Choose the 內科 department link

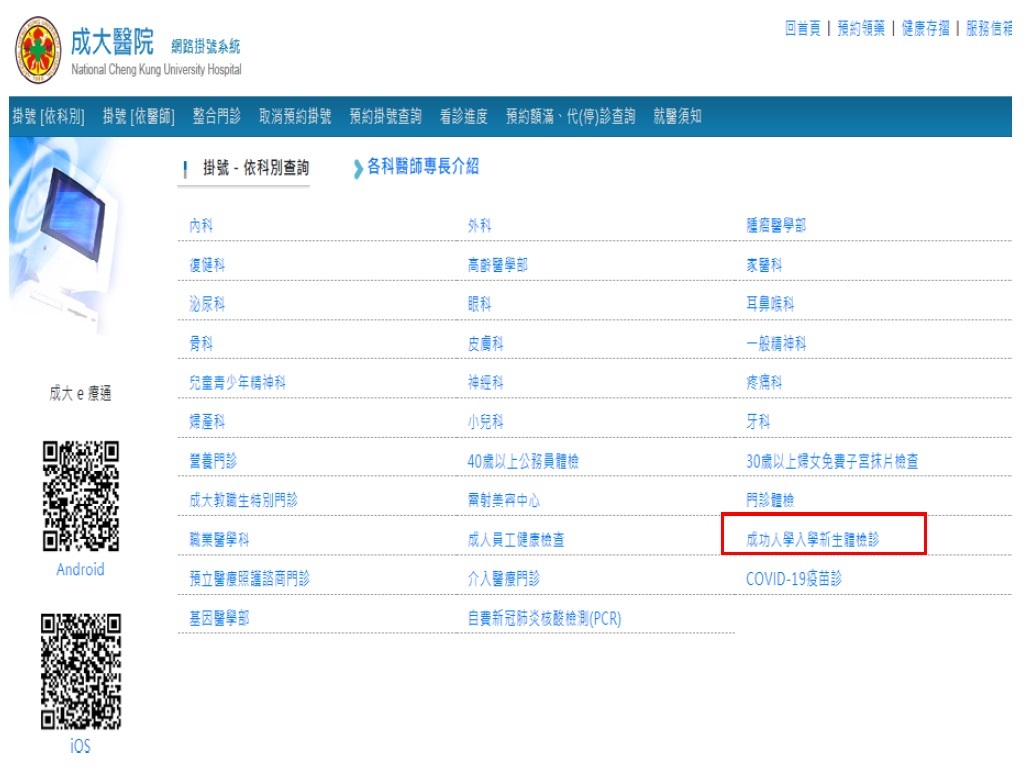pos(201,226)
